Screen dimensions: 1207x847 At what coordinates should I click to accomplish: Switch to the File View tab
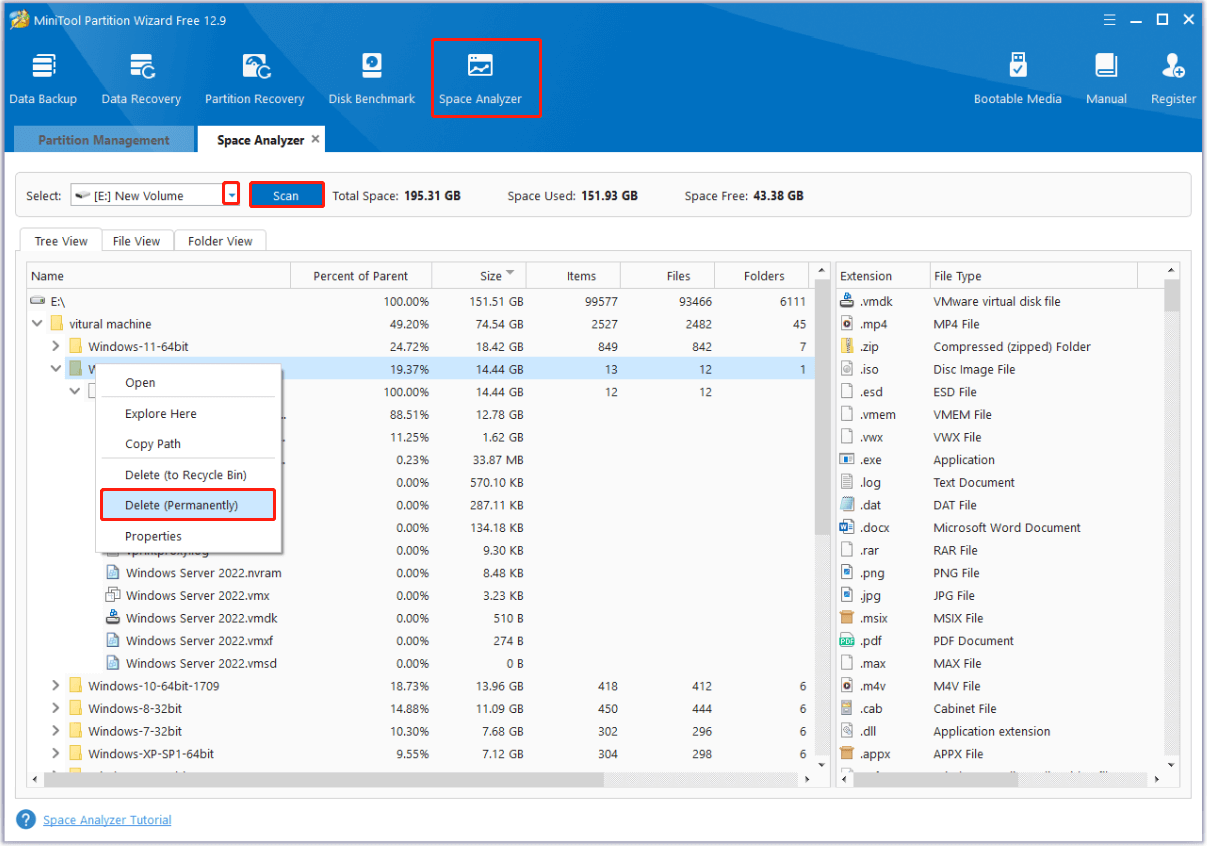[137, 241]
